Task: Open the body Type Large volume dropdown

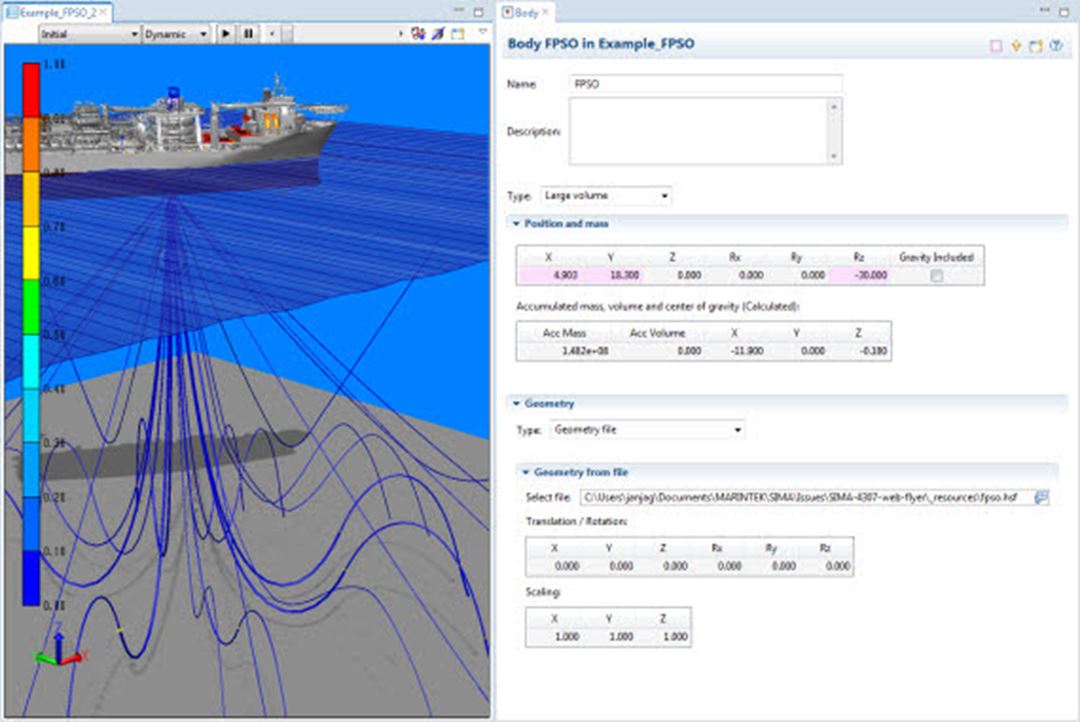Action: click(606, 196)
